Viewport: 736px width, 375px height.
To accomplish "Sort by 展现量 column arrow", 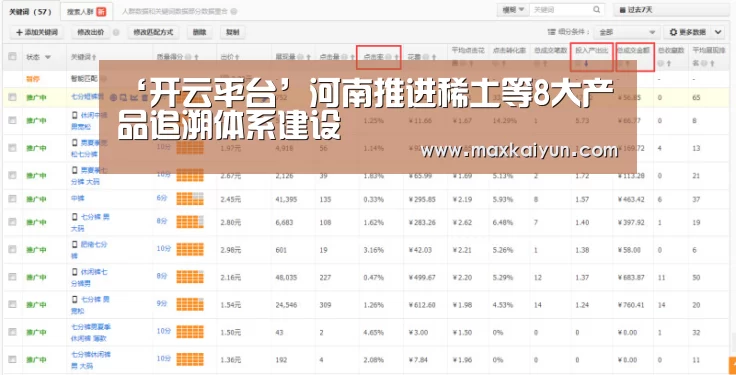I will pyautogui.click(x=308, y=57).
